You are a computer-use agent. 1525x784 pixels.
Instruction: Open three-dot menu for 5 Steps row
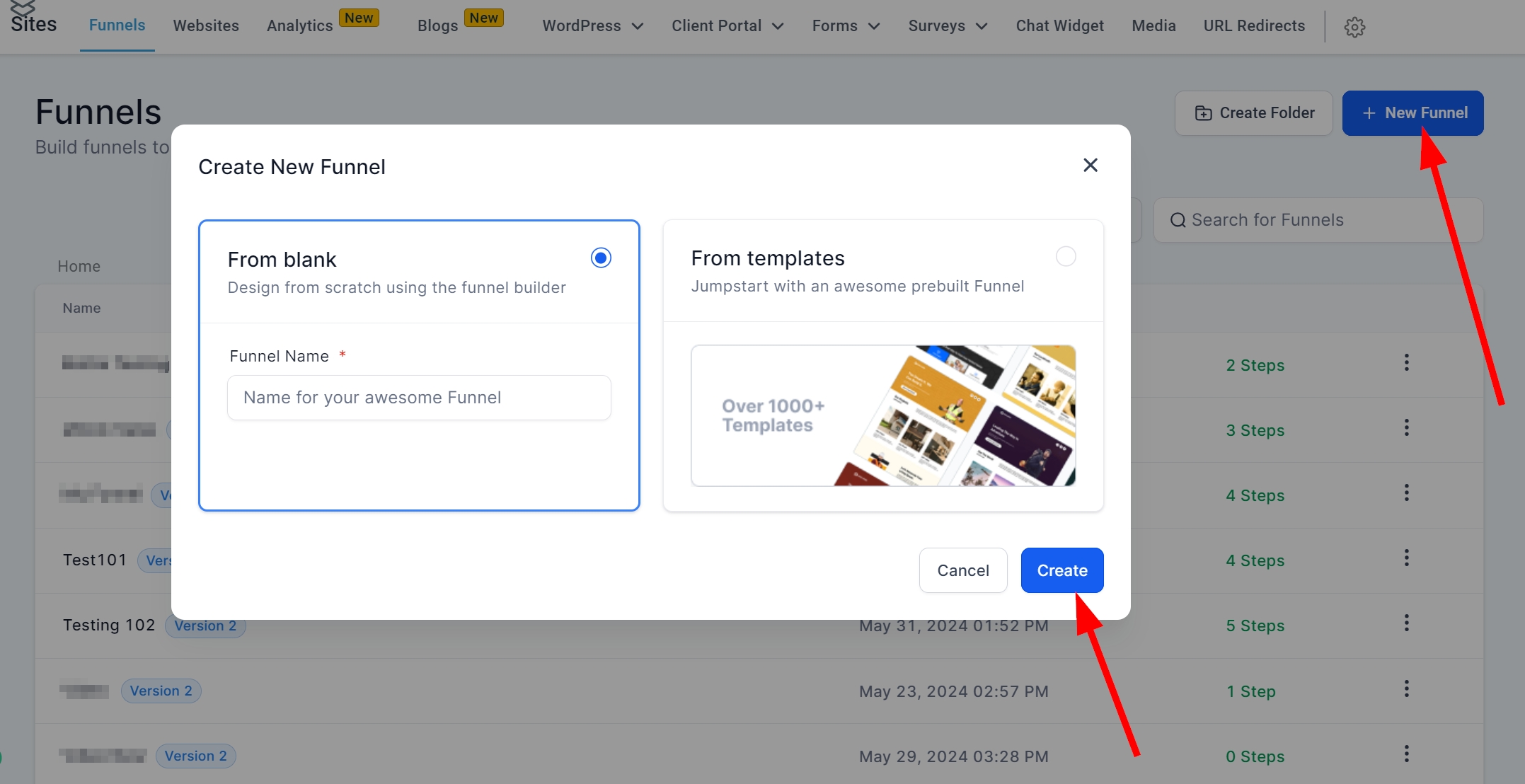tap(1406, 623)
